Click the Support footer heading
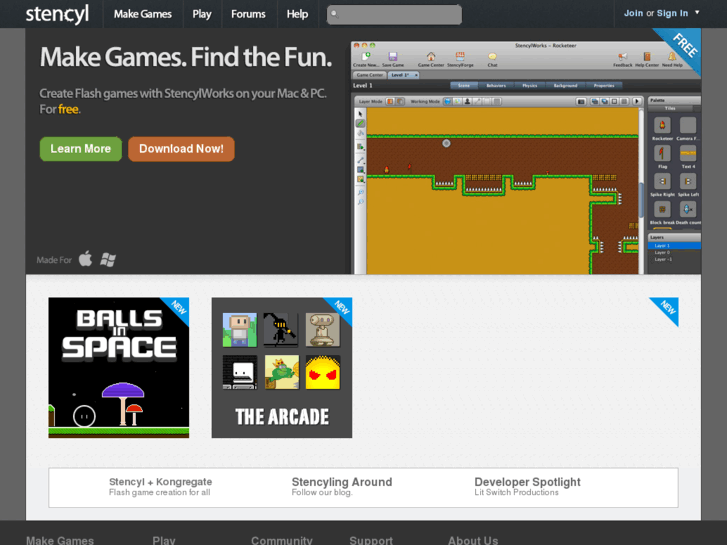The height and width of the screenshot is (545, 727). pyautogui.click(x=371, y=540)
